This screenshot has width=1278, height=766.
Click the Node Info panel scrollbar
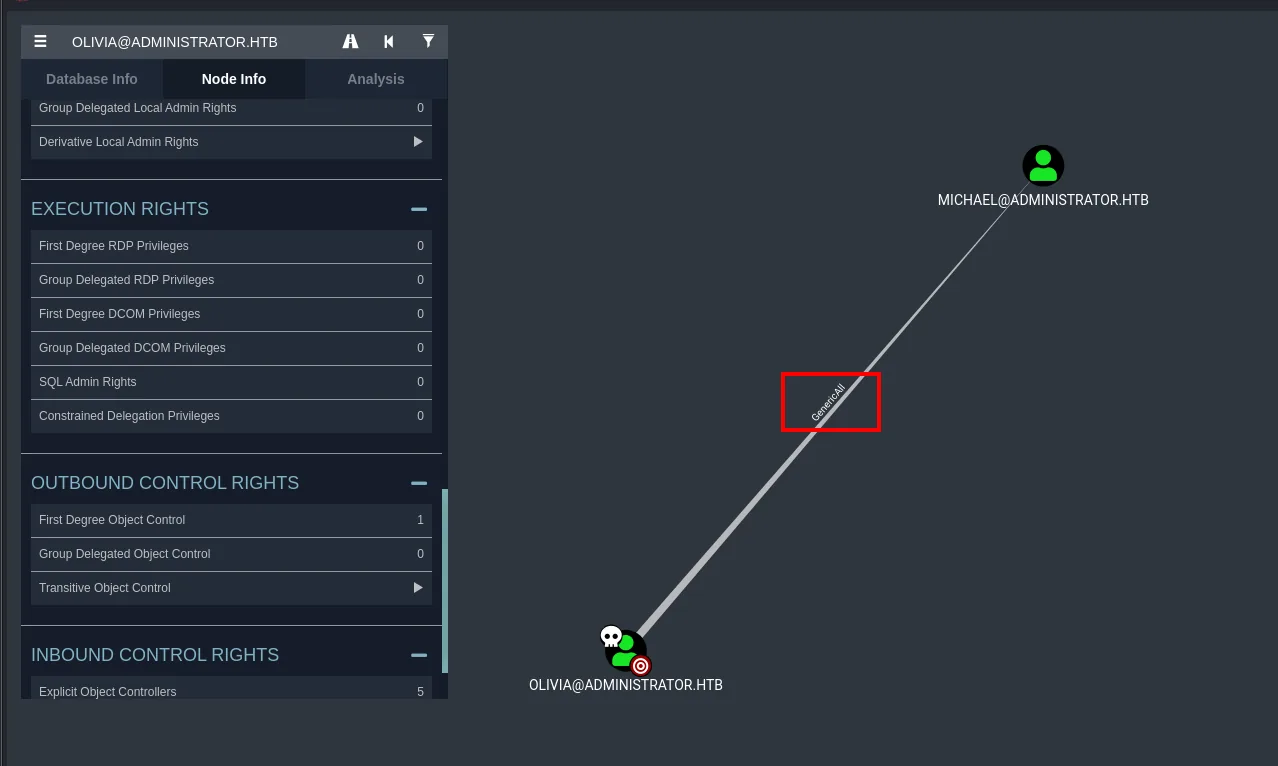445,581
